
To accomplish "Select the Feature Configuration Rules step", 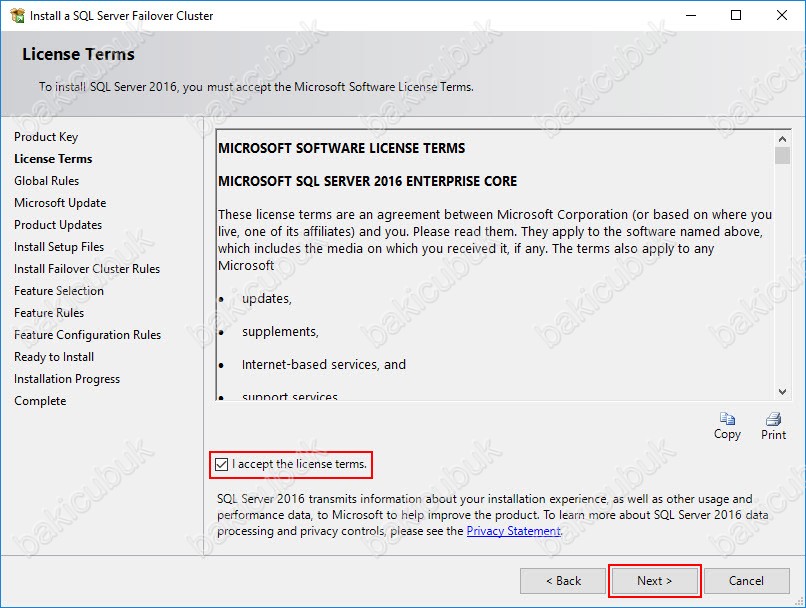I will 87,335.
